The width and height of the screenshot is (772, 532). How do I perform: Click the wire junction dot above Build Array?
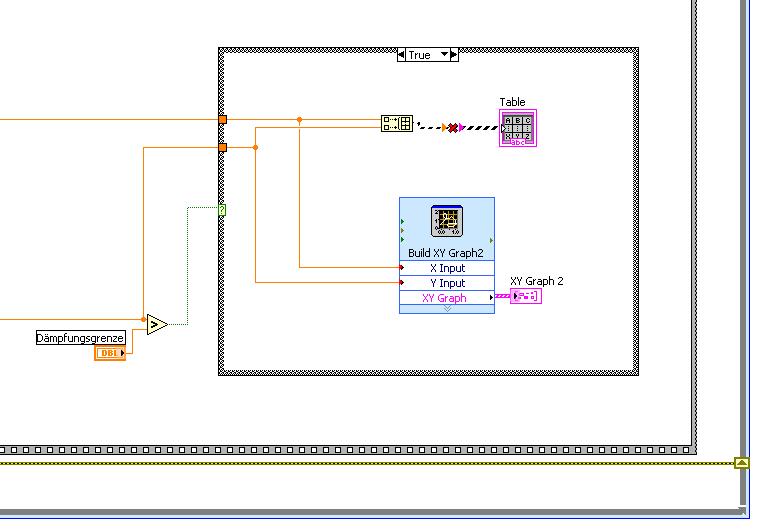pyautogui.click(x=299, y=120)
